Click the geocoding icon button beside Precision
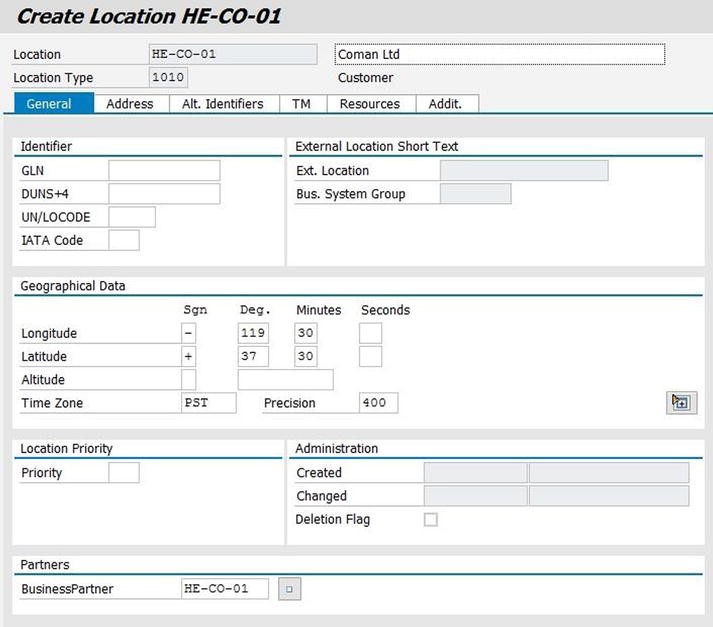Screen dimensions: 713x627 [681, 402]
